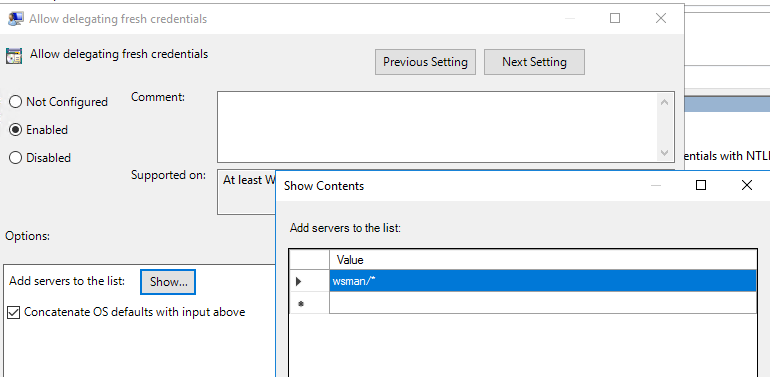This screenshot has width=770, height=377.
Task: Click the Next Setting button
Action: pyautogui.click(x=534, y=62)
